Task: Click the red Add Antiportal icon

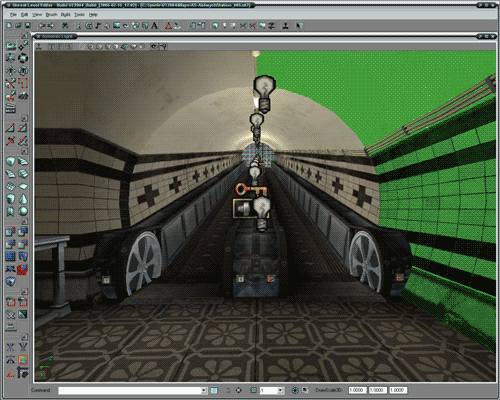Action: pos(23,269)
